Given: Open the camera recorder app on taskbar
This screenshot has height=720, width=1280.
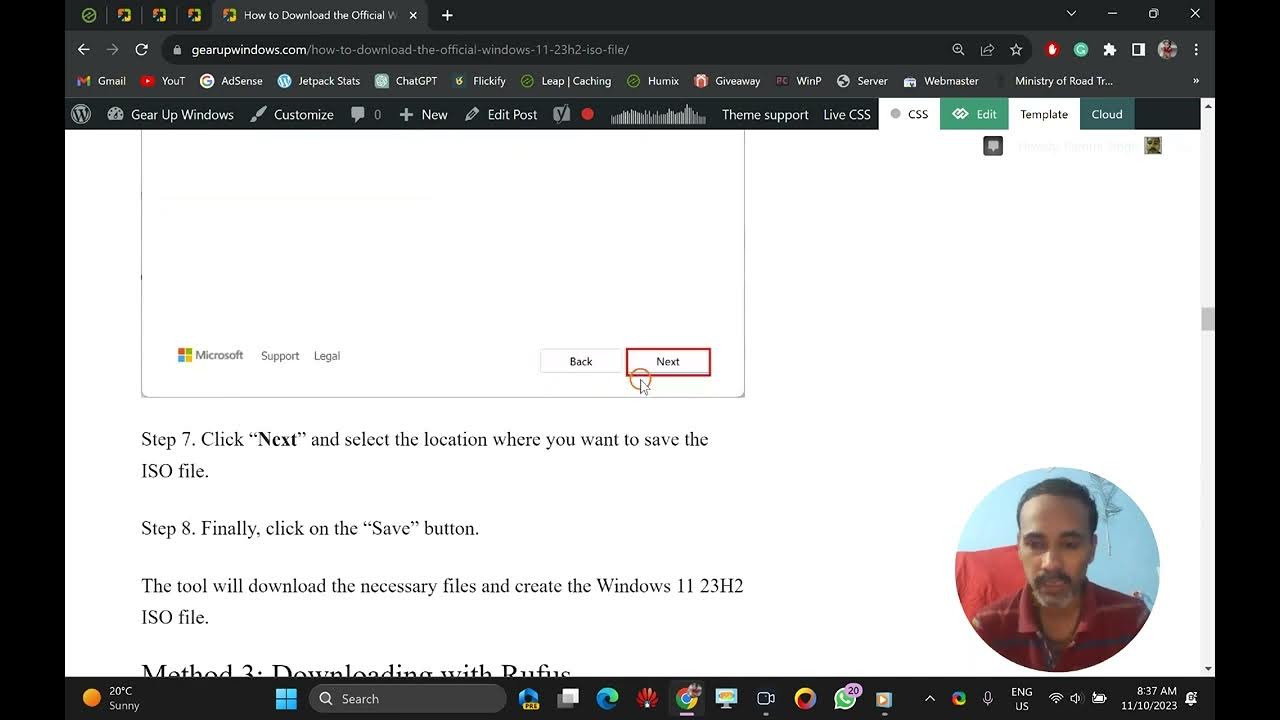Looking at the screenshot, I should point(766,698).
